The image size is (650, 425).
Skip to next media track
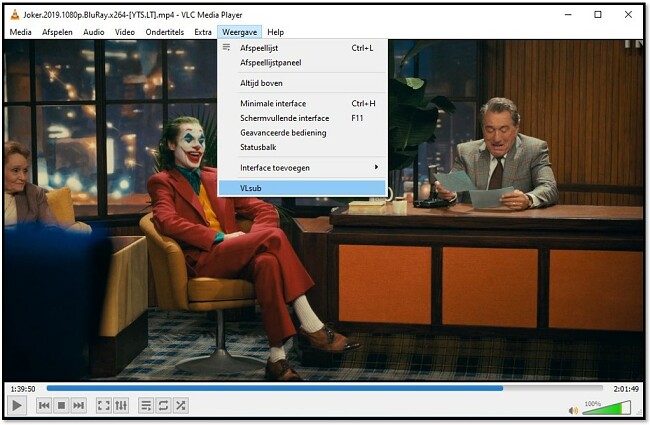(78, 405)
